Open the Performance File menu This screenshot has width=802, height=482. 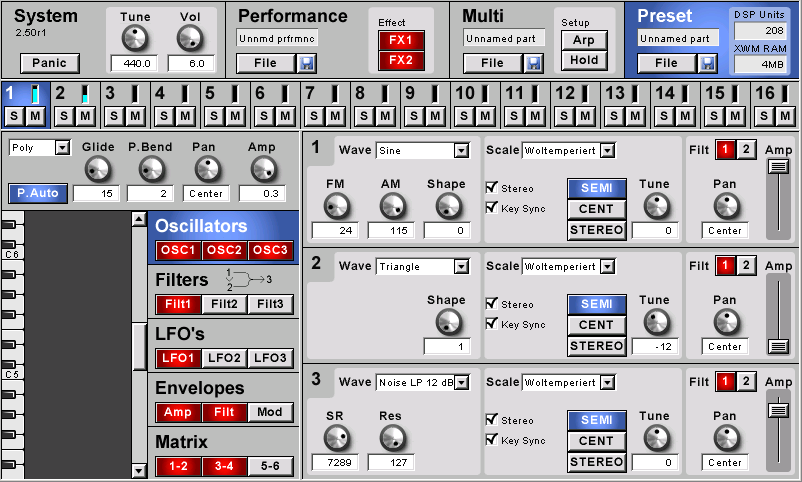(265, 63)
